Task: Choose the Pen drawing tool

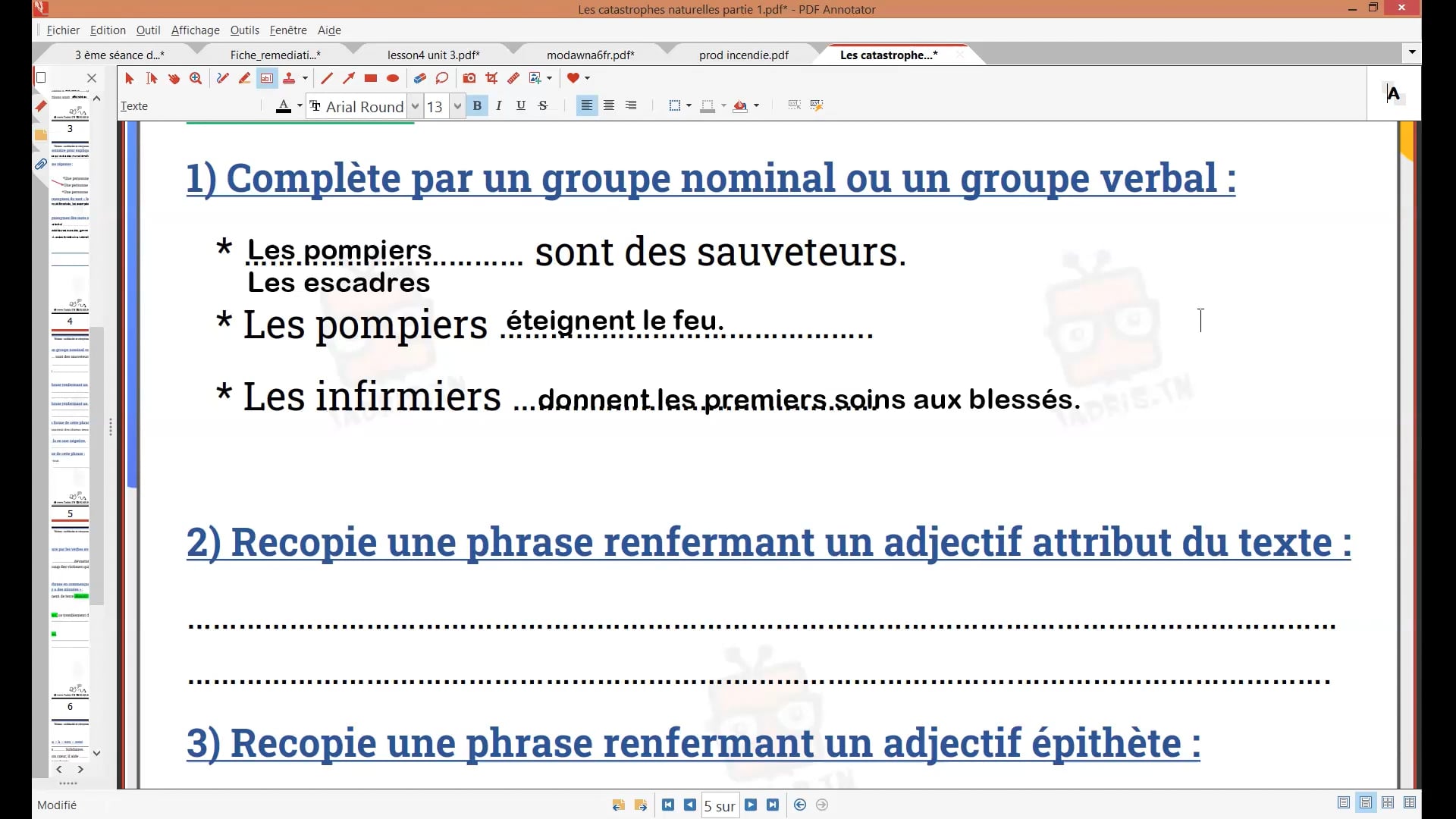Action: coord(222,78)
